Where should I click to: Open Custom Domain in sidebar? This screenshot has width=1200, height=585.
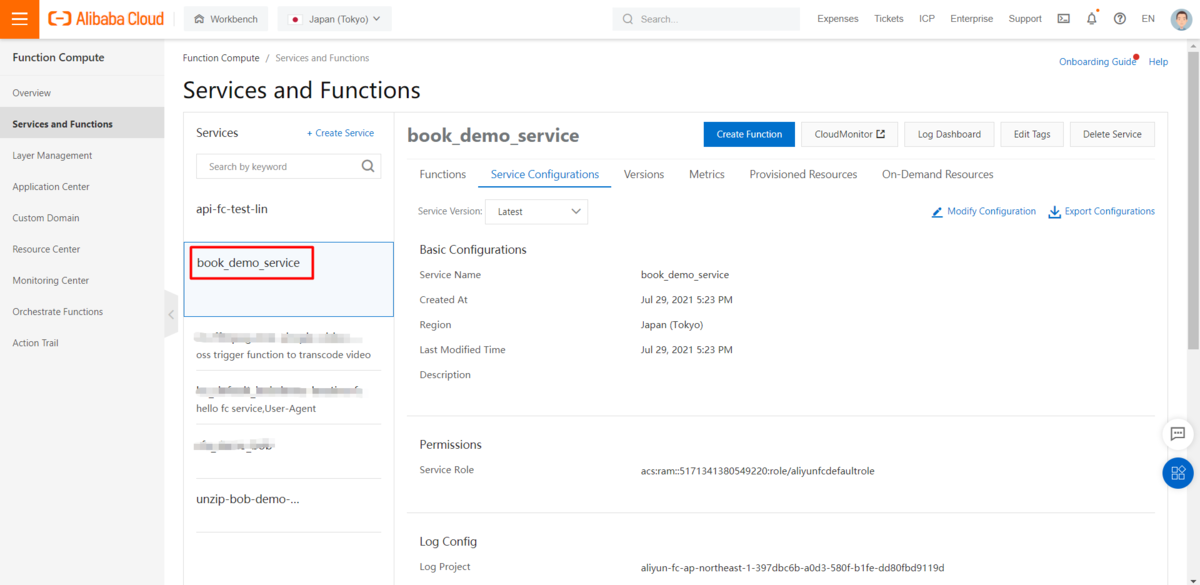click(x=82, y=218)
